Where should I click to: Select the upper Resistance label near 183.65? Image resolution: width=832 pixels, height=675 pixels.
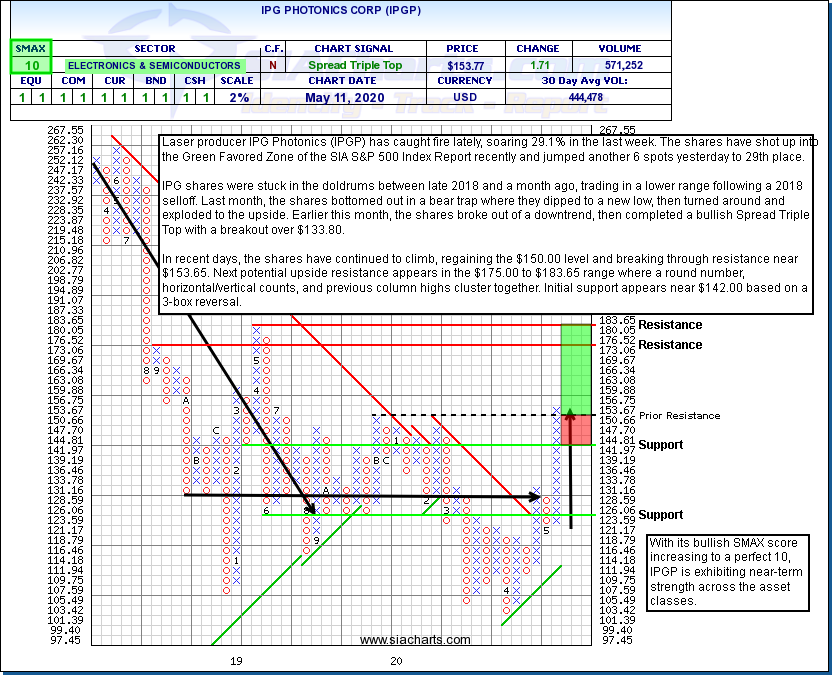(x=670, y=325)
